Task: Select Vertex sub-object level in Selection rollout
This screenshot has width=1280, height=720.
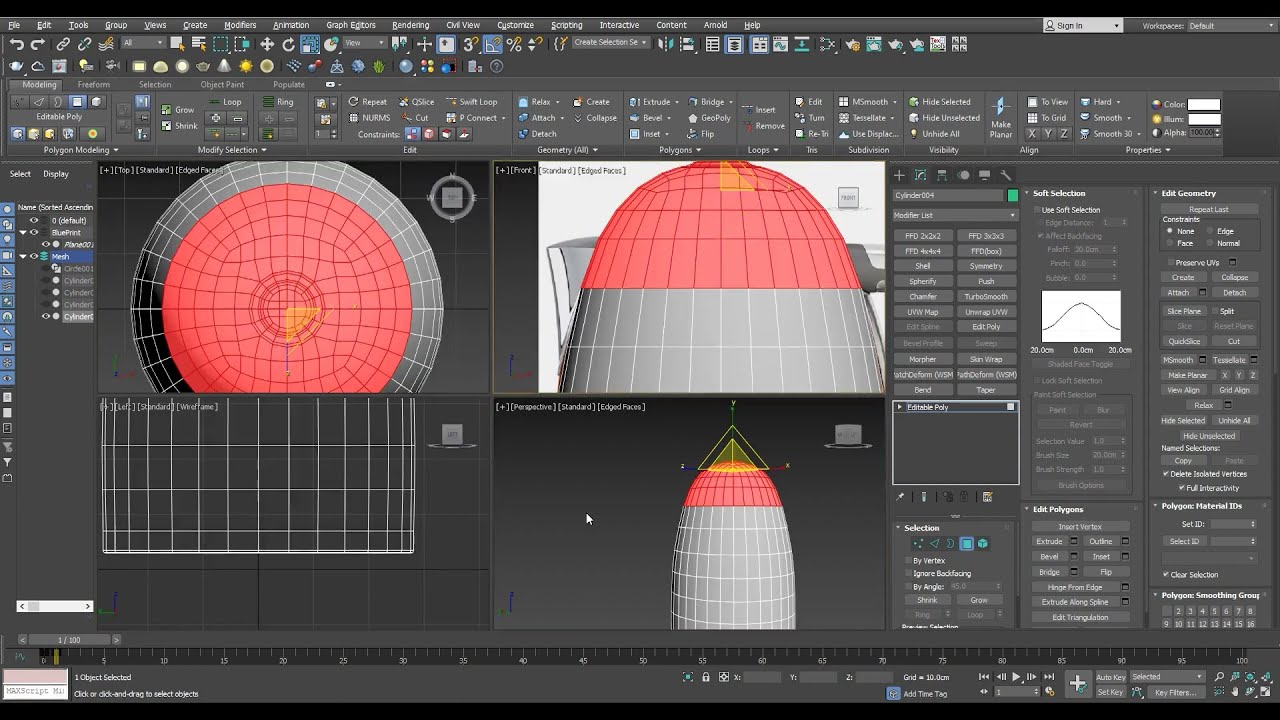Action: click(918, 543)
